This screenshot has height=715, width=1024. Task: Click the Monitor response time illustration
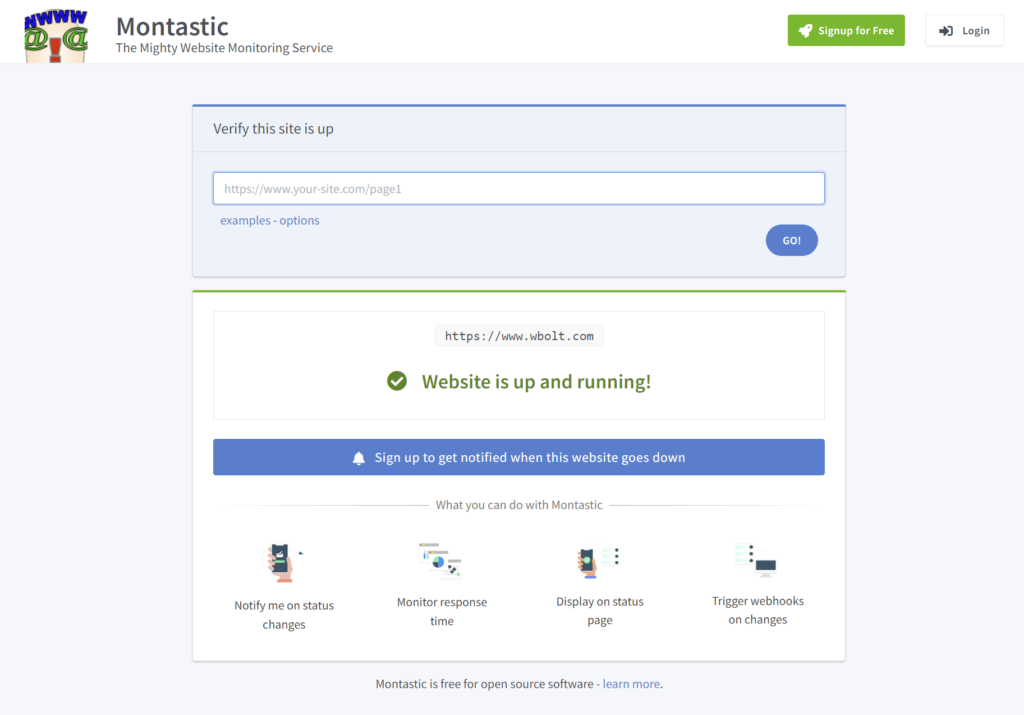440,561
